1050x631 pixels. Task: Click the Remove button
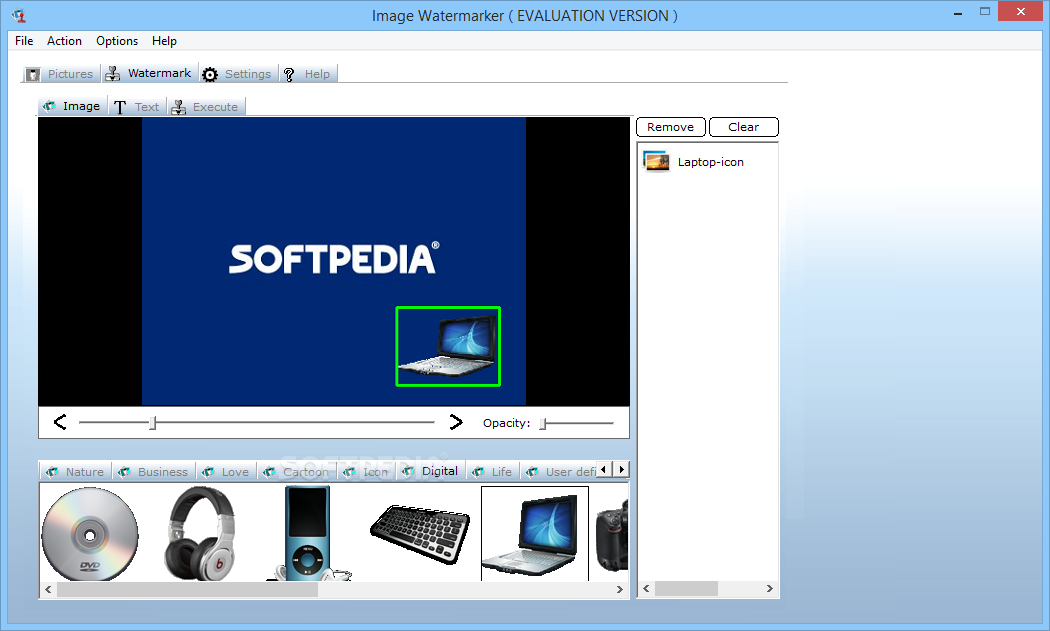[x=670, y=127]
